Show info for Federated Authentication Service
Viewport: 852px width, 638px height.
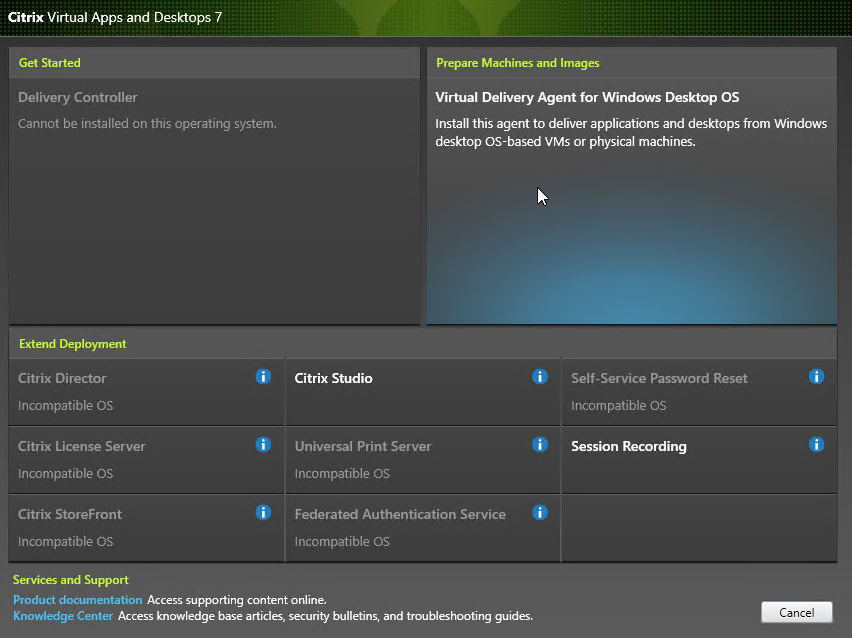540,512
